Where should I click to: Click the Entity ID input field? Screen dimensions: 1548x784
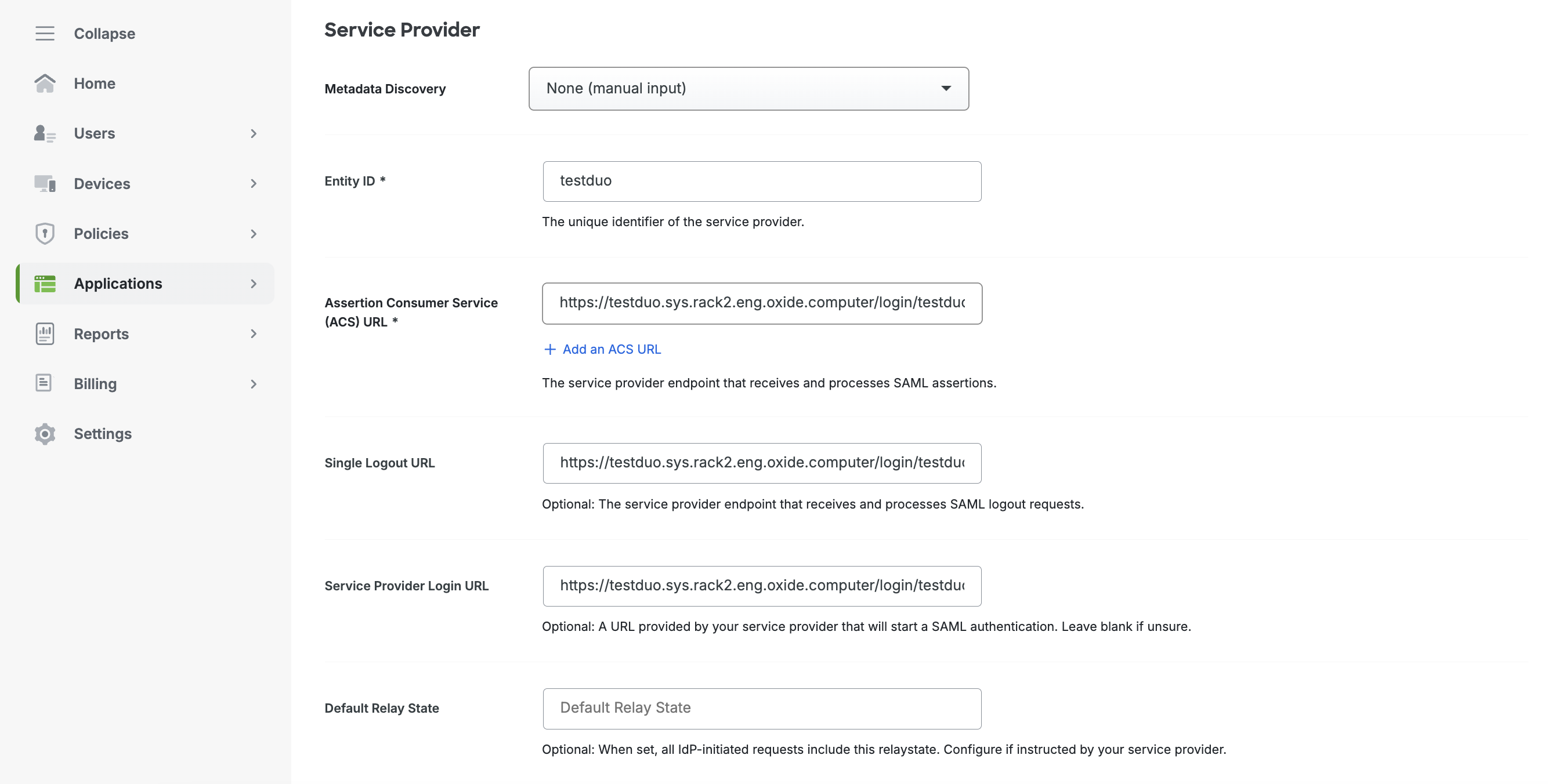(x=761, y=181)
